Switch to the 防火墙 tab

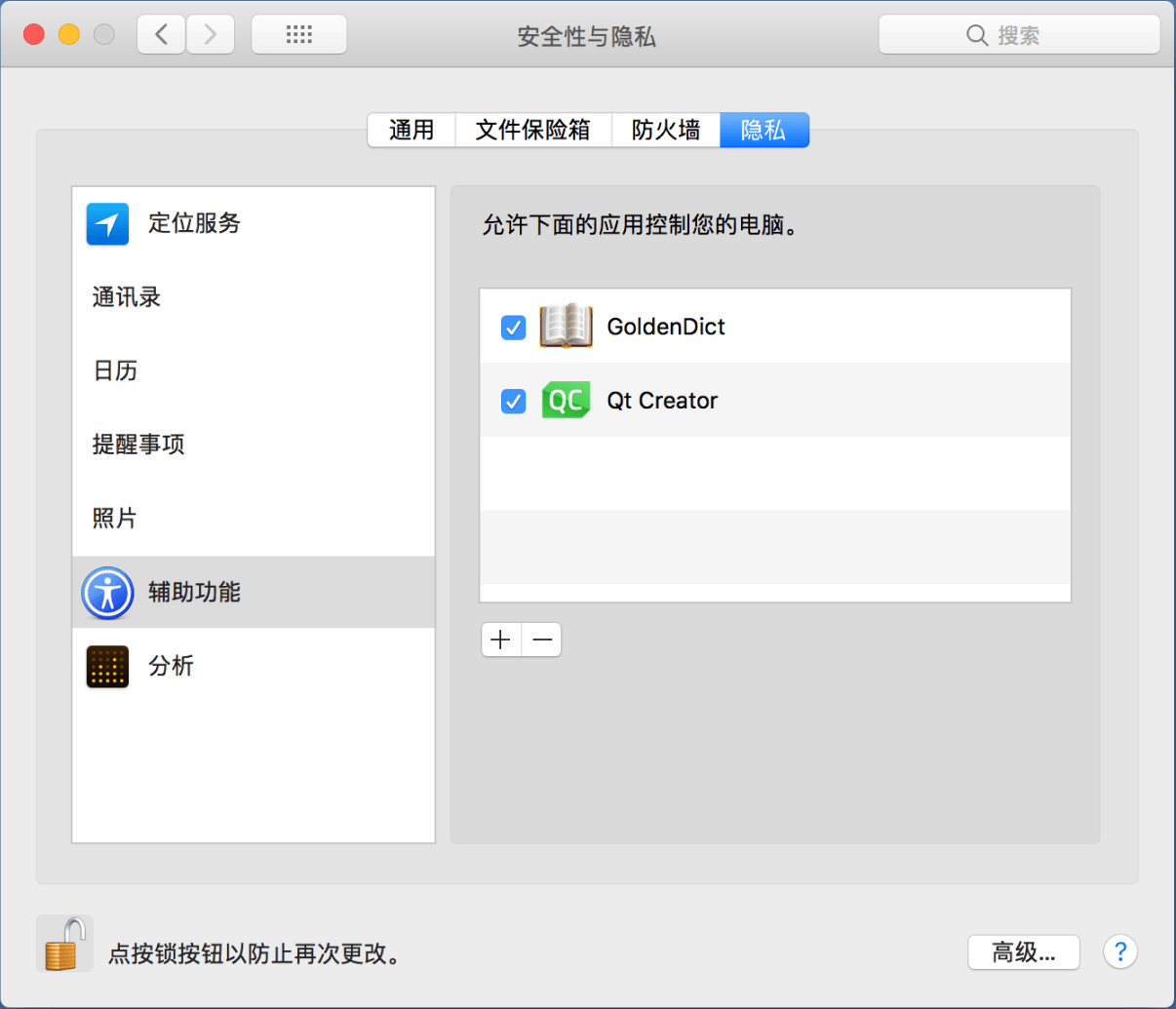[x=665, y=130]
